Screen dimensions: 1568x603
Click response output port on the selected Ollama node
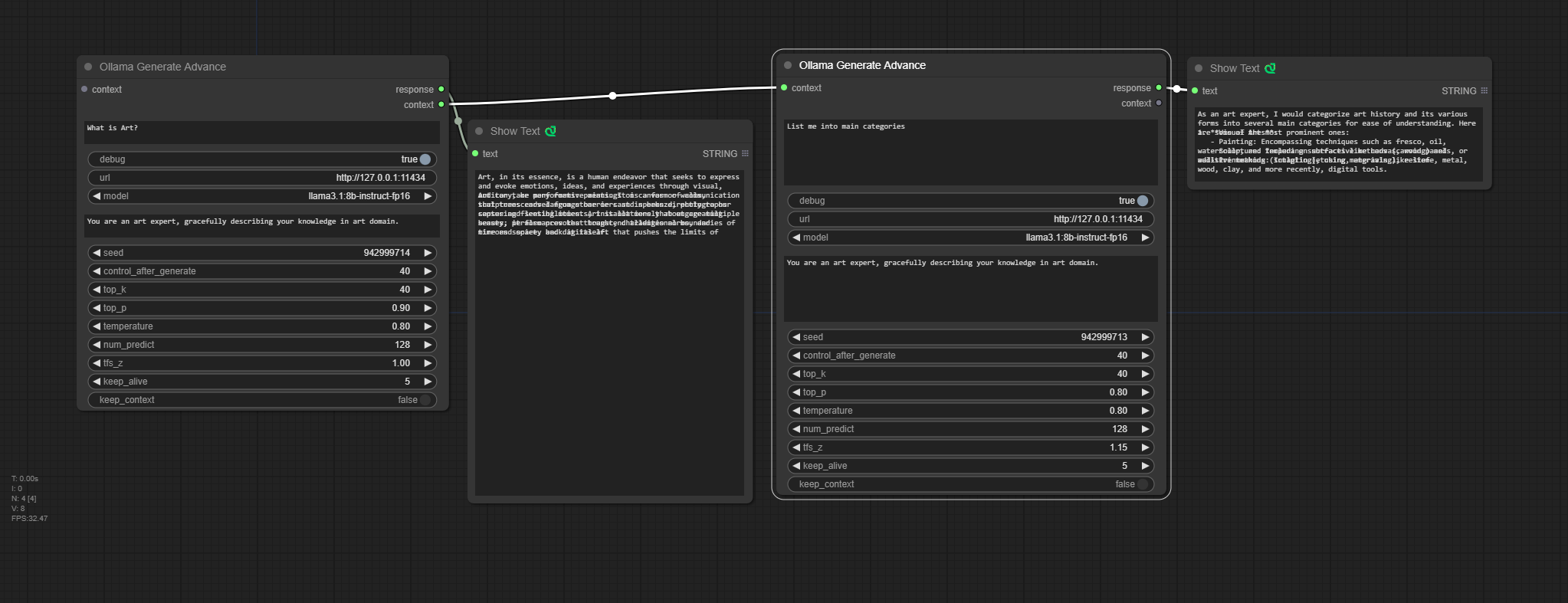[x=1159, y=87]
